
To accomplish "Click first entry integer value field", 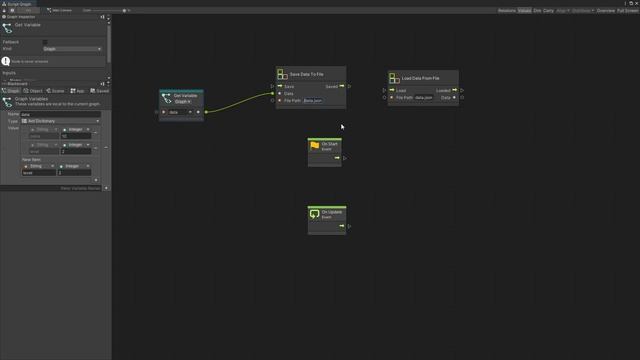I will pos(76,136).
